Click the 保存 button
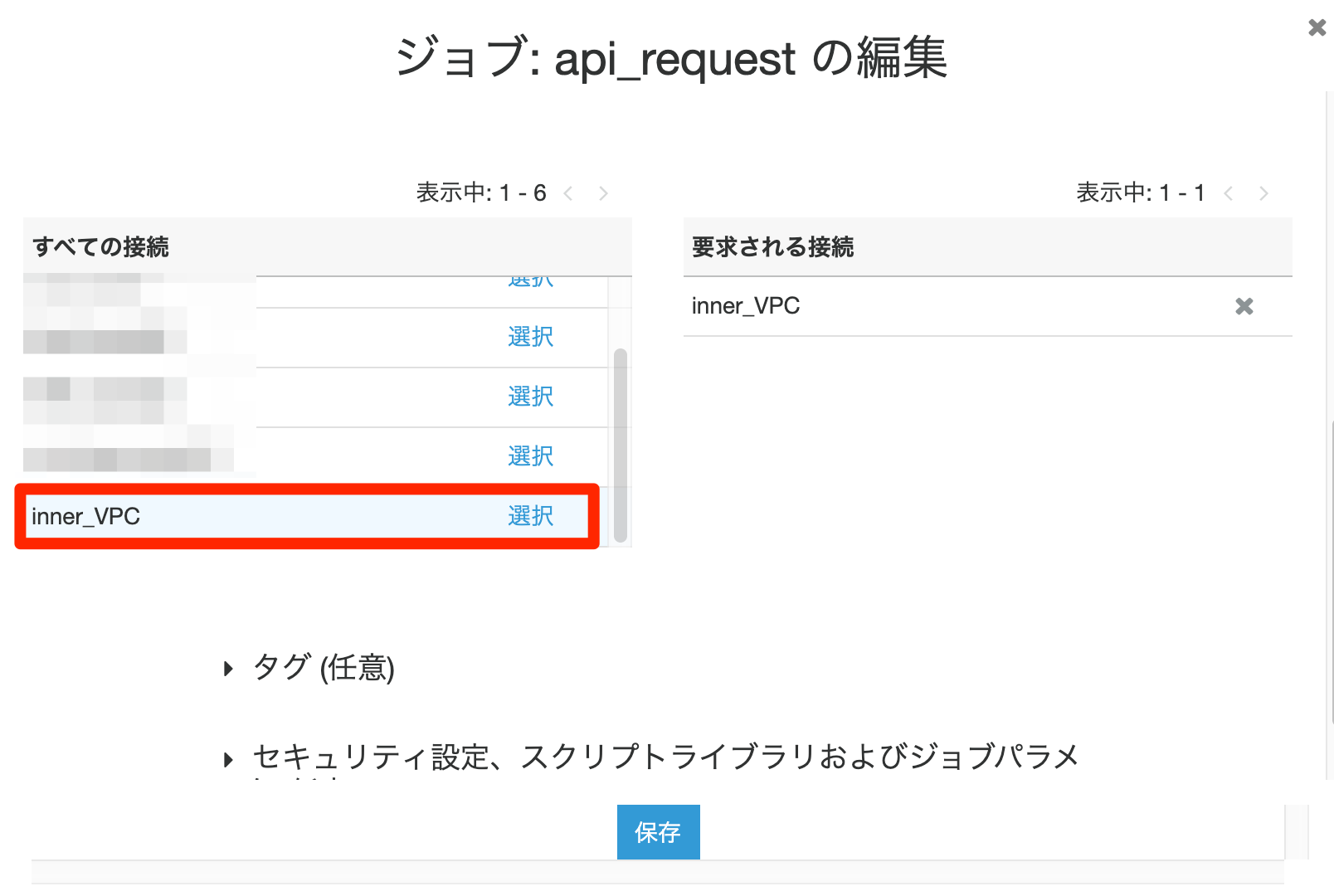 (658, 832)
